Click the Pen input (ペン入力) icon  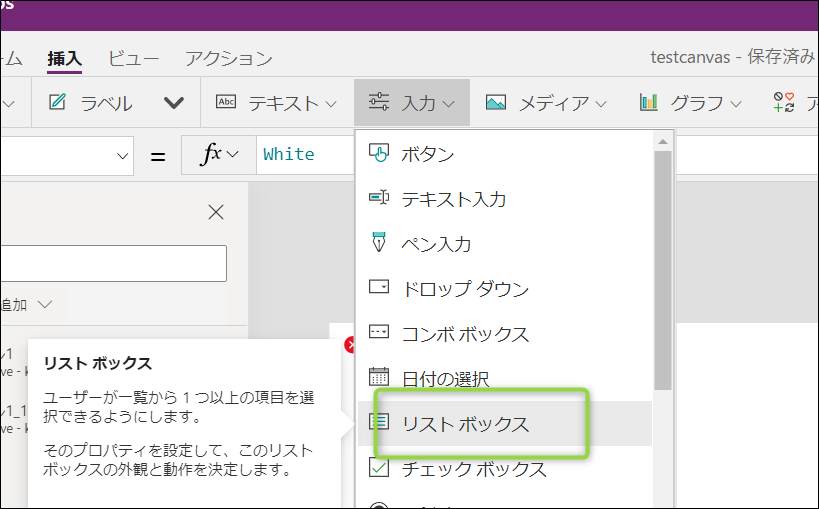379,242
